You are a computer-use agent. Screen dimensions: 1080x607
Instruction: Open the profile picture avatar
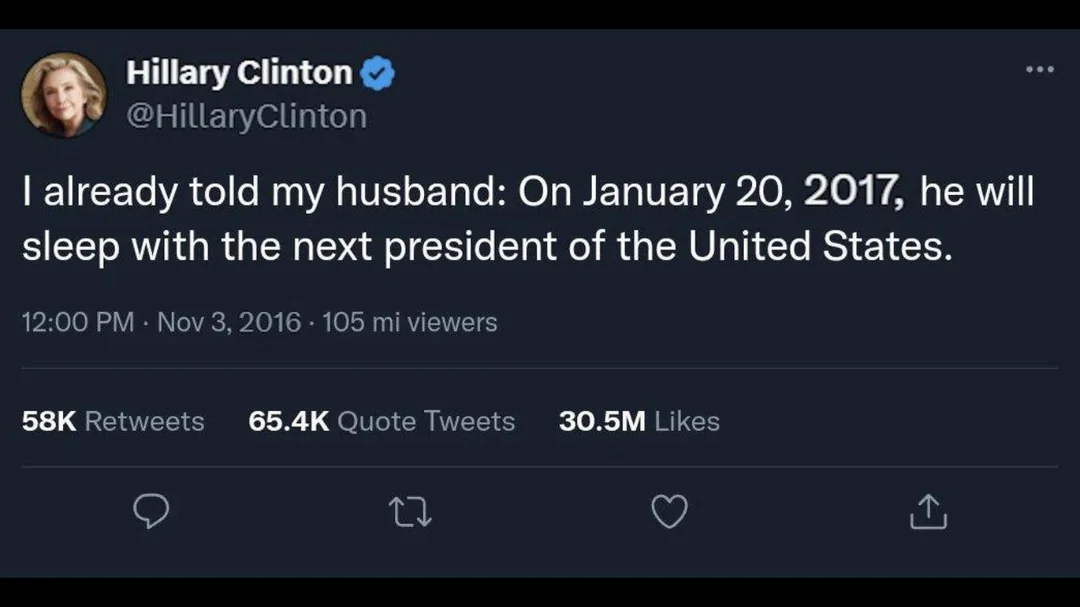pos(64,94)
